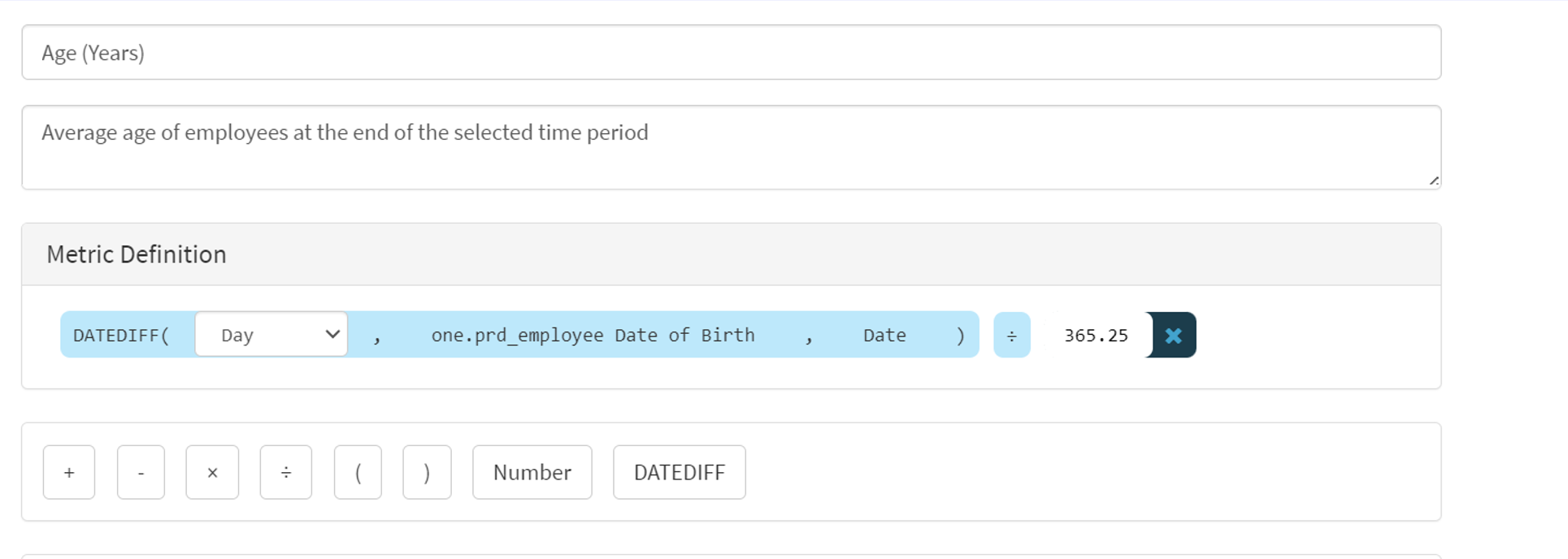
Task: Remove the 365.25 token with the X icon
Action: [1172, 335]
